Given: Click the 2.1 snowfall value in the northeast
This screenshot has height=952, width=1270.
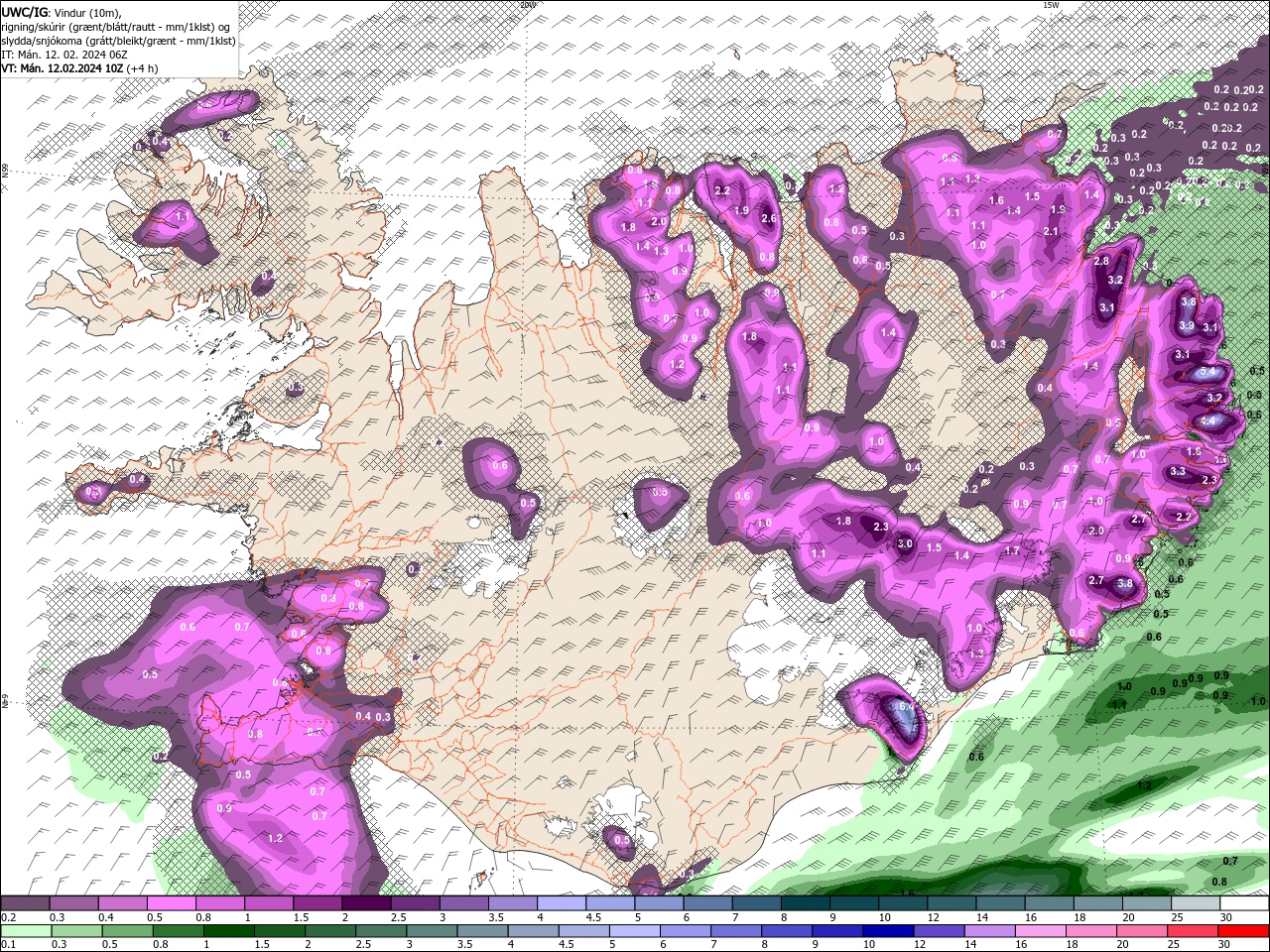Looking at the screenshot, I should click(x=1052, y=231).
